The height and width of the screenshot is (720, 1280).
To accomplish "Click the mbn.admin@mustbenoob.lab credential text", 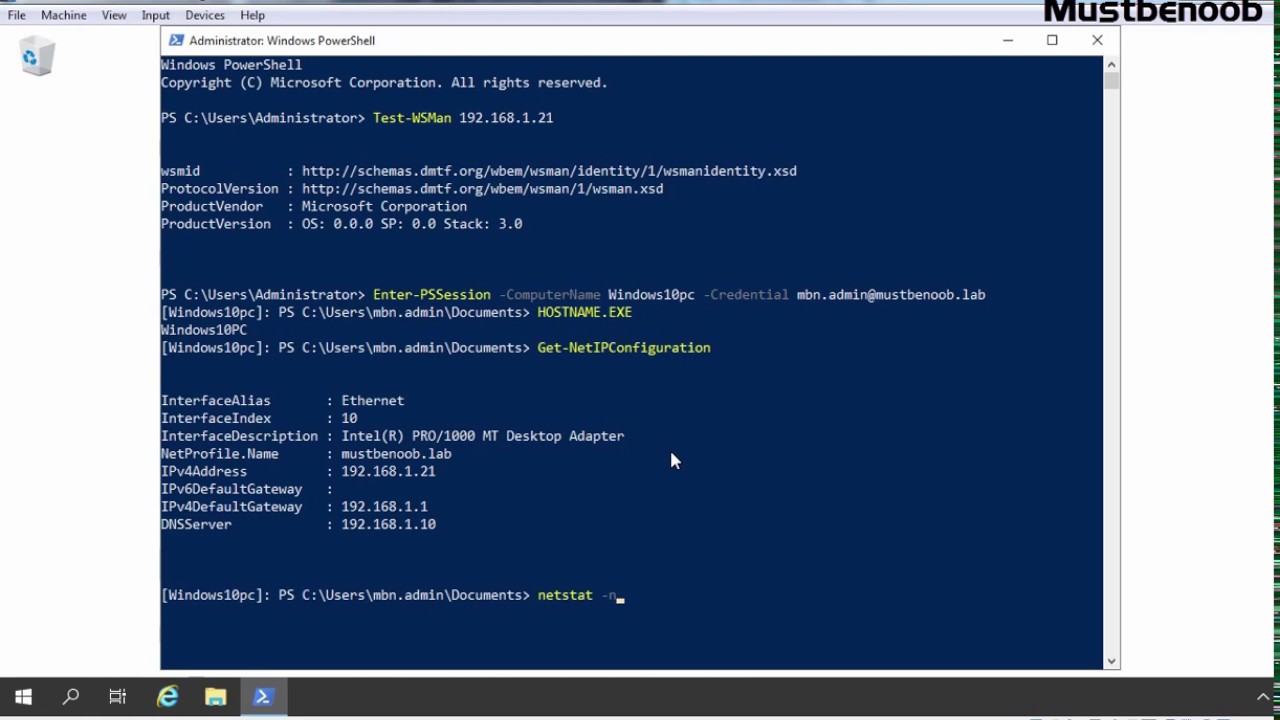I will click(891, 295).
